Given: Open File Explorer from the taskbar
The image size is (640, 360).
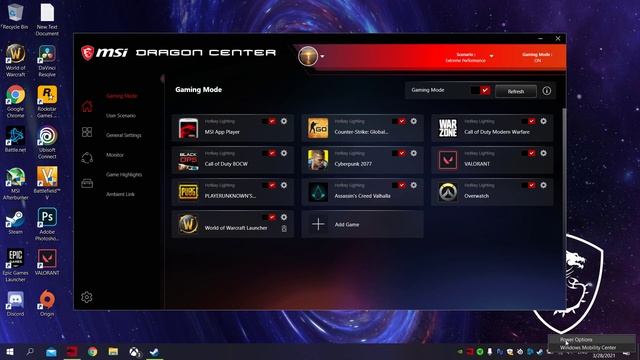Looking at the screenshot, I should click(113, 352).
